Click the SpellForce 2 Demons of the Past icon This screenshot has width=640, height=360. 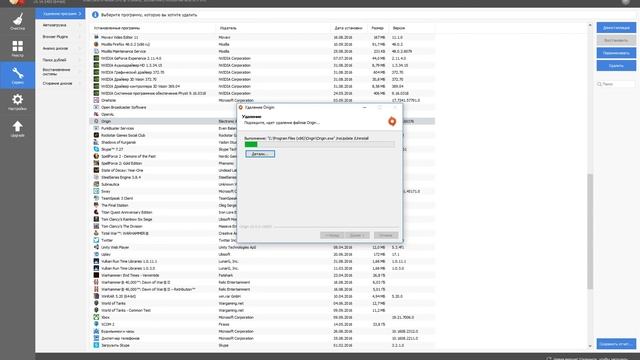[x=96, y=156]
